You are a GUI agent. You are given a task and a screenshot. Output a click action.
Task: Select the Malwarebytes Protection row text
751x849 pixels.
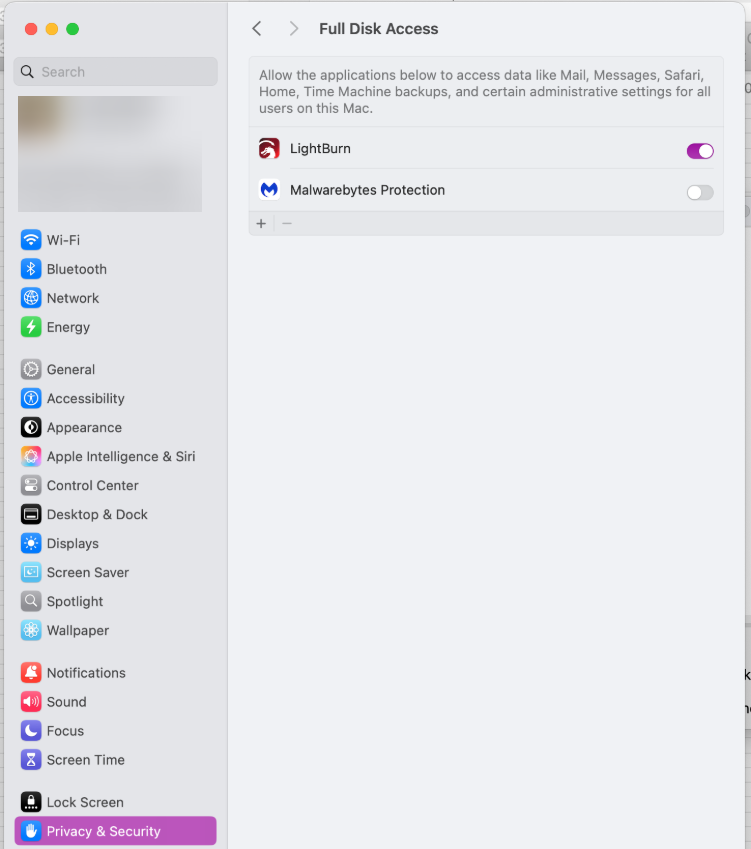[x=368, y=190]
